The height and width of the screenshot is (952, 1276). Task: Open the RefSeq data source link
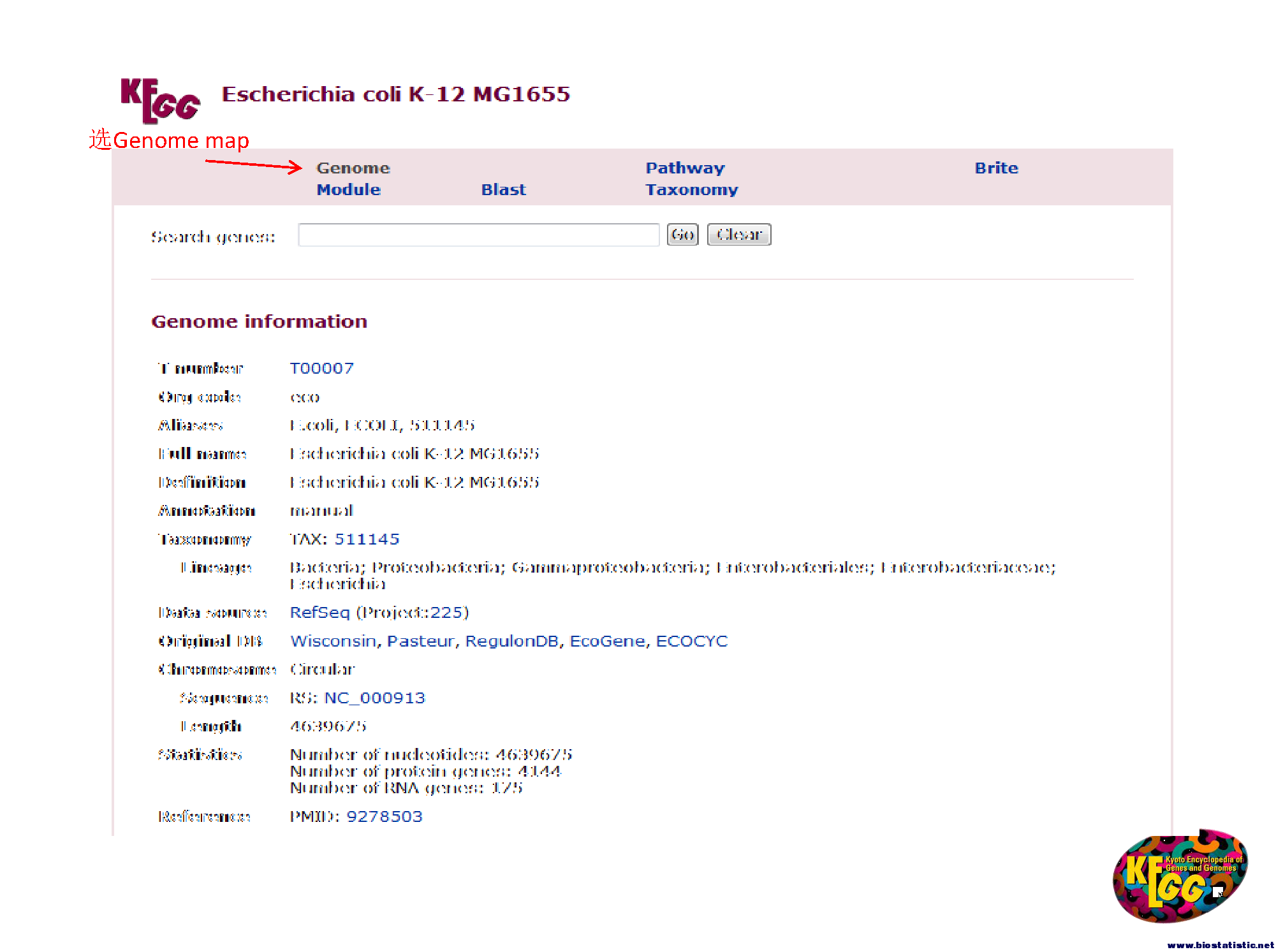320,613
